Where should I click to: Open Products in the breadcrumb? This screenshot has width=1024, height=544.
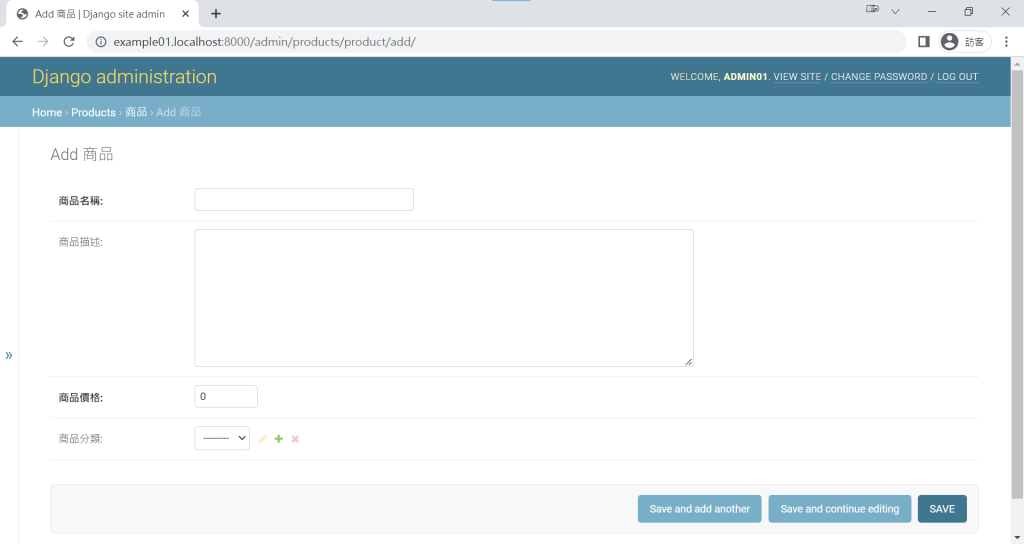[x=93, y=112]
